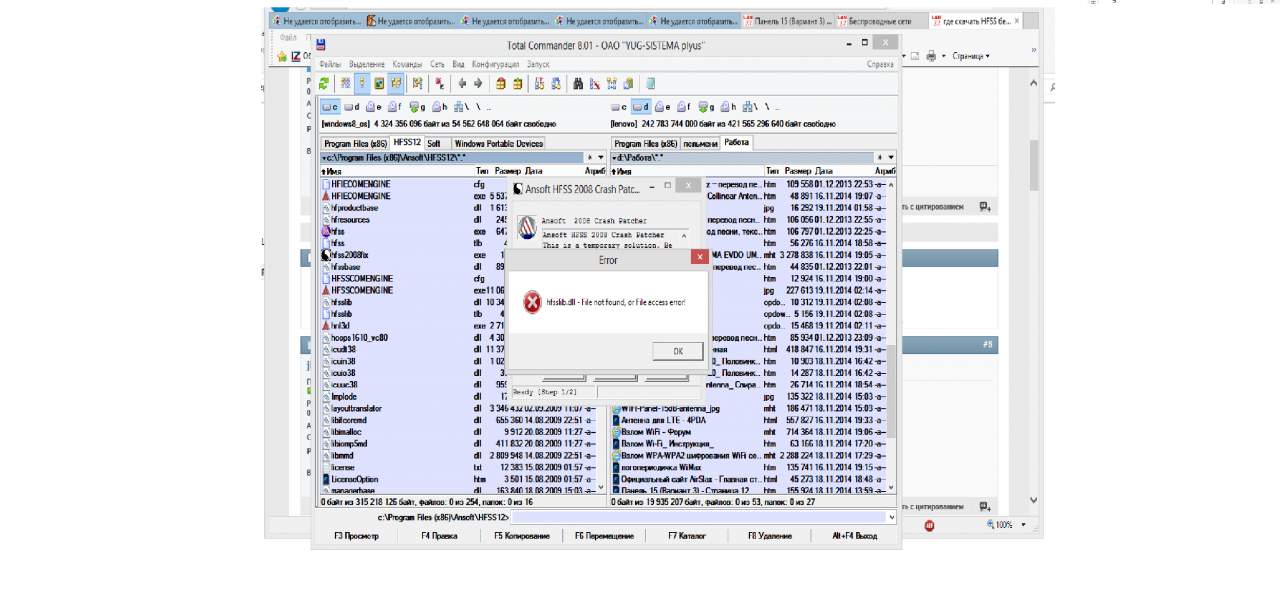Click F7 Каталог button
This screenshot has width=1280, height=611.
(687, 536)
